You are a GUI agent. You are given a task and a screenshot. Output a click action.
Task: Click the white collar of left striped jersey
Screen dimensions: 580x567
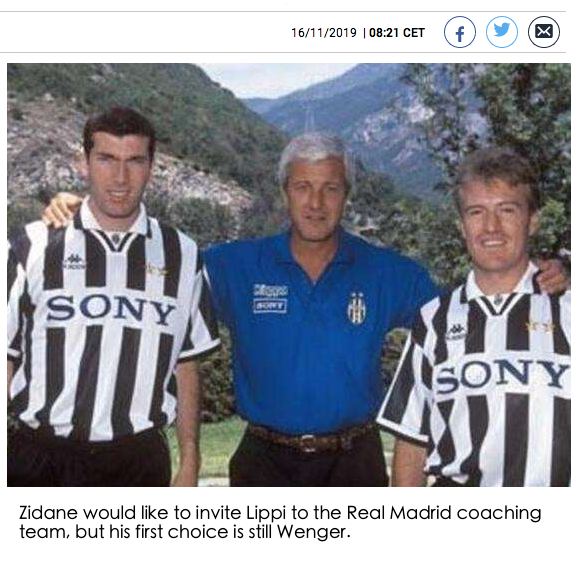click(113, 220)
